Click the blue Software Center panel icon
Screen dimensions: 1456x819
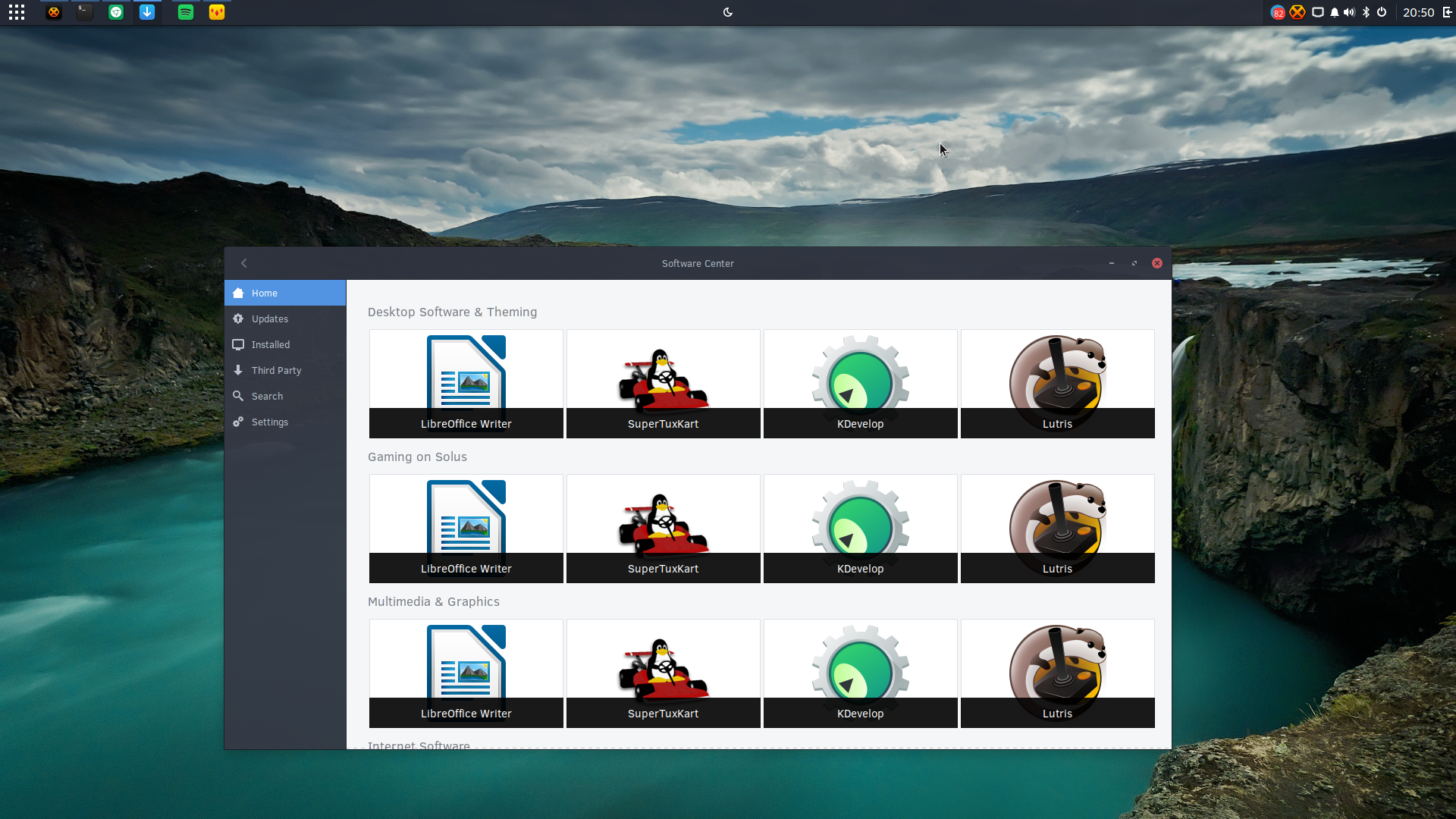pyautogui.click(x=147, y=12)
